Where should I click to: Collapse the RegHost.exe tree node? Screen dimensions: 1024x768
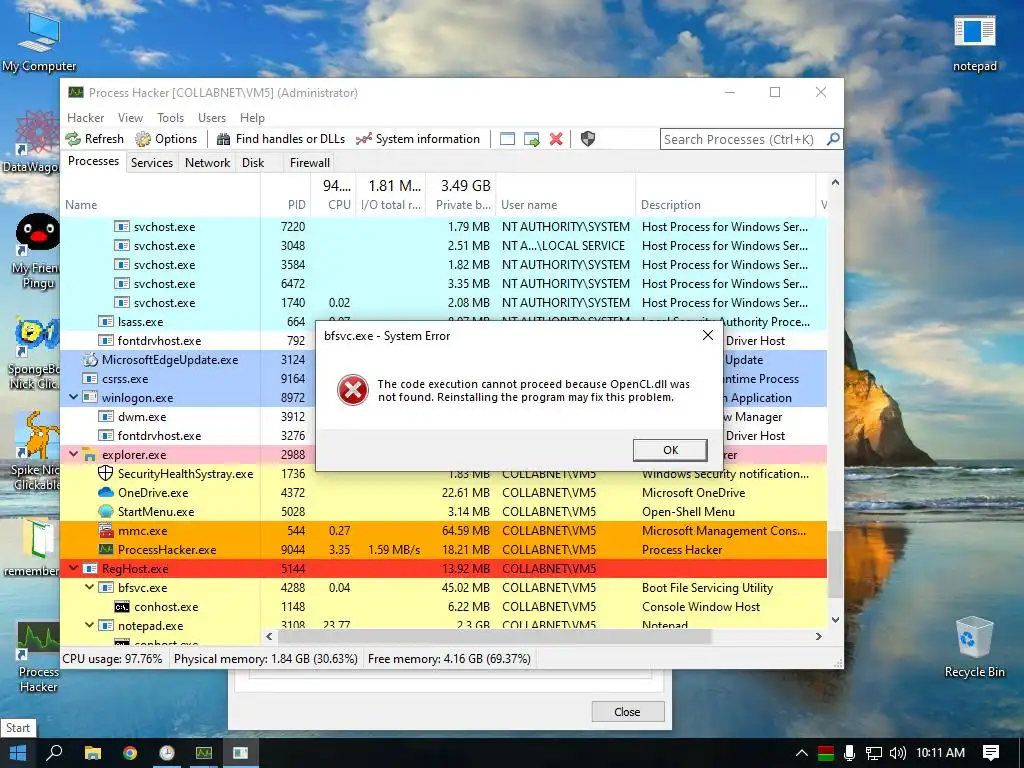[73, 568]
